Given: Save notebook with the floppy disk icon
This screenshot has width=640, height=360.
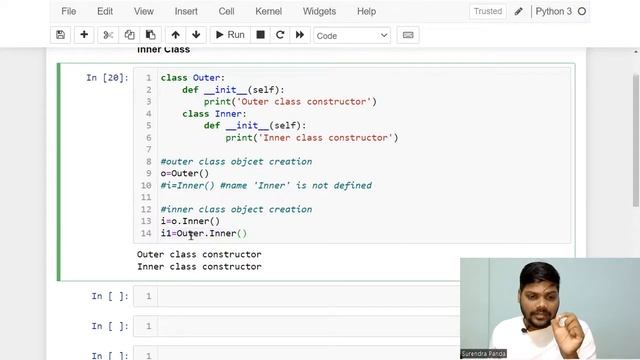Looking at the screenshot, I should 60,35.
